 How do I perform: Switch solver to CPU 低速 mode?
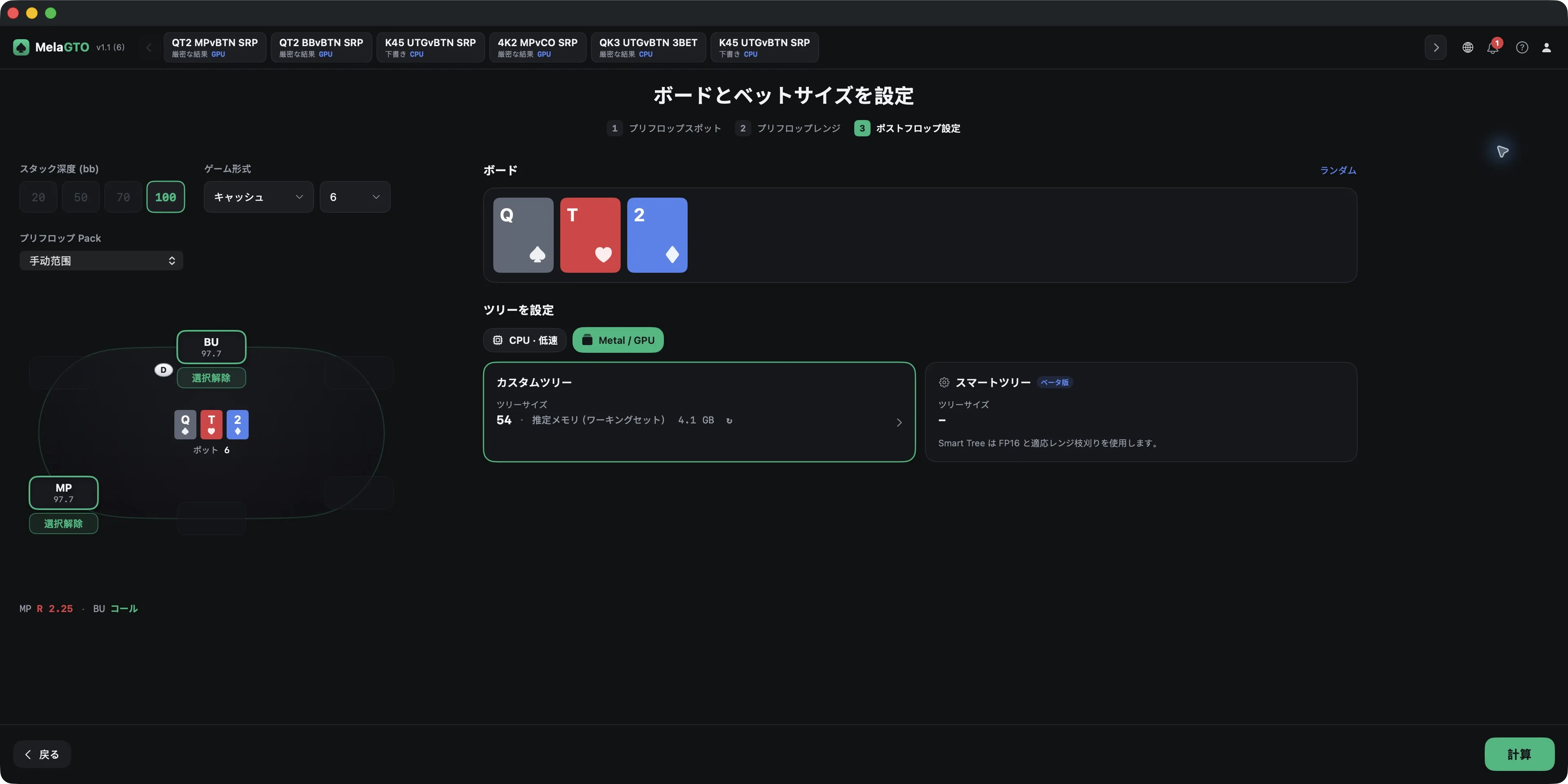[x=525, y=340]
